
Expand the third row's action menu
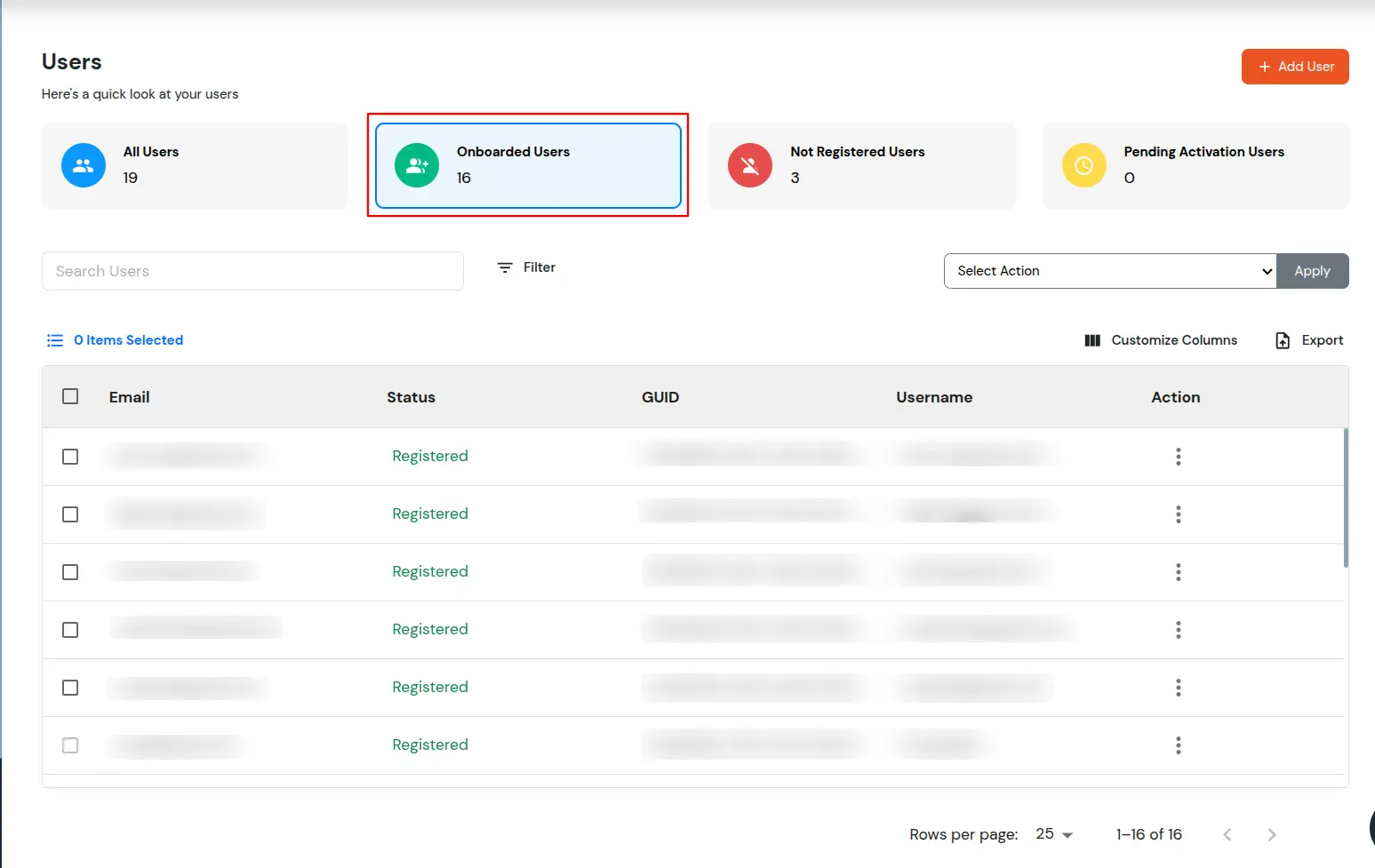point(1177,571)
